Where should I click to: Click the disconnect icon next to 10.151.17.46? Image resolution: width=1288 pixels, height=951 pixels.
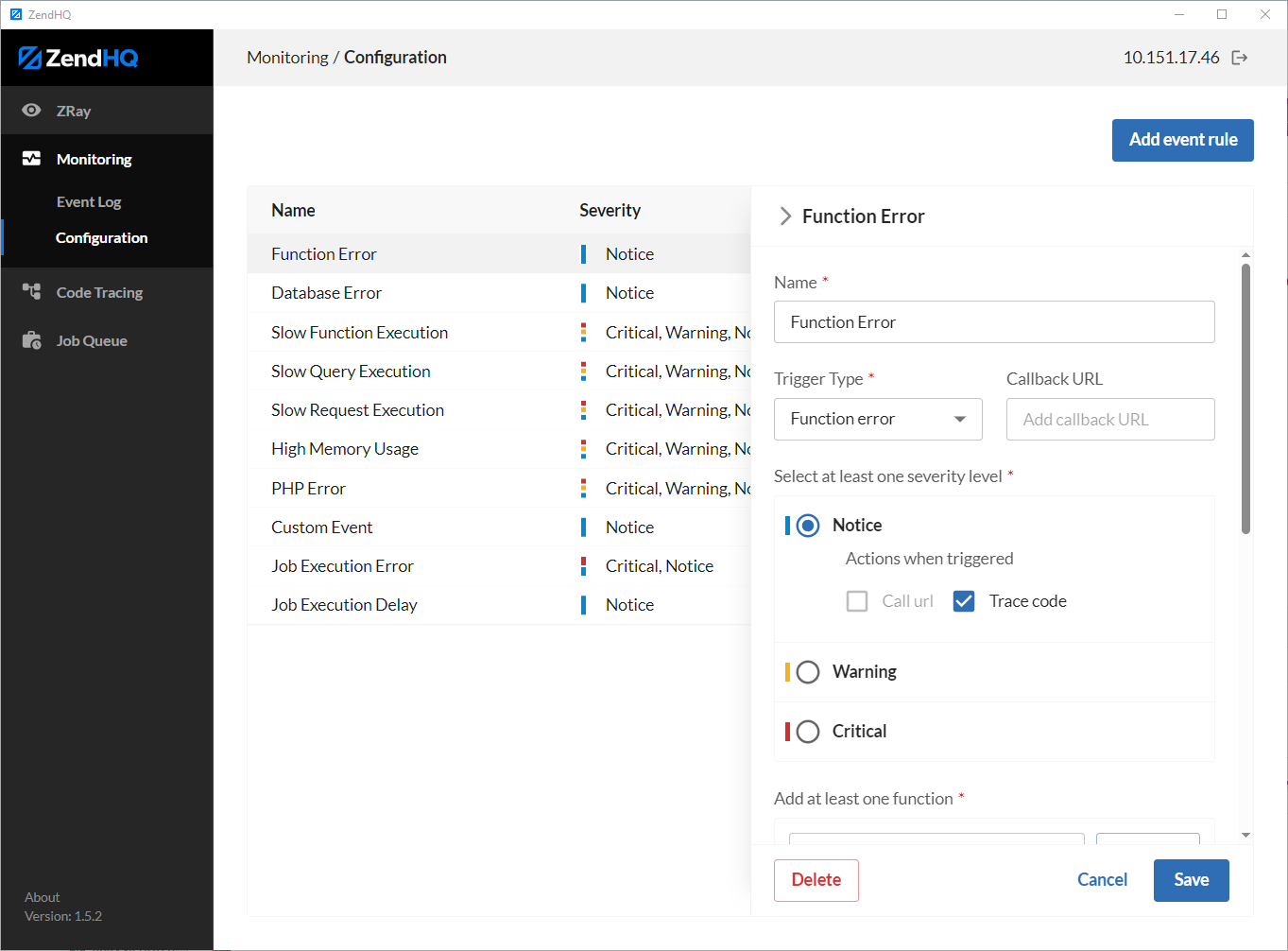click(1239, 57)
